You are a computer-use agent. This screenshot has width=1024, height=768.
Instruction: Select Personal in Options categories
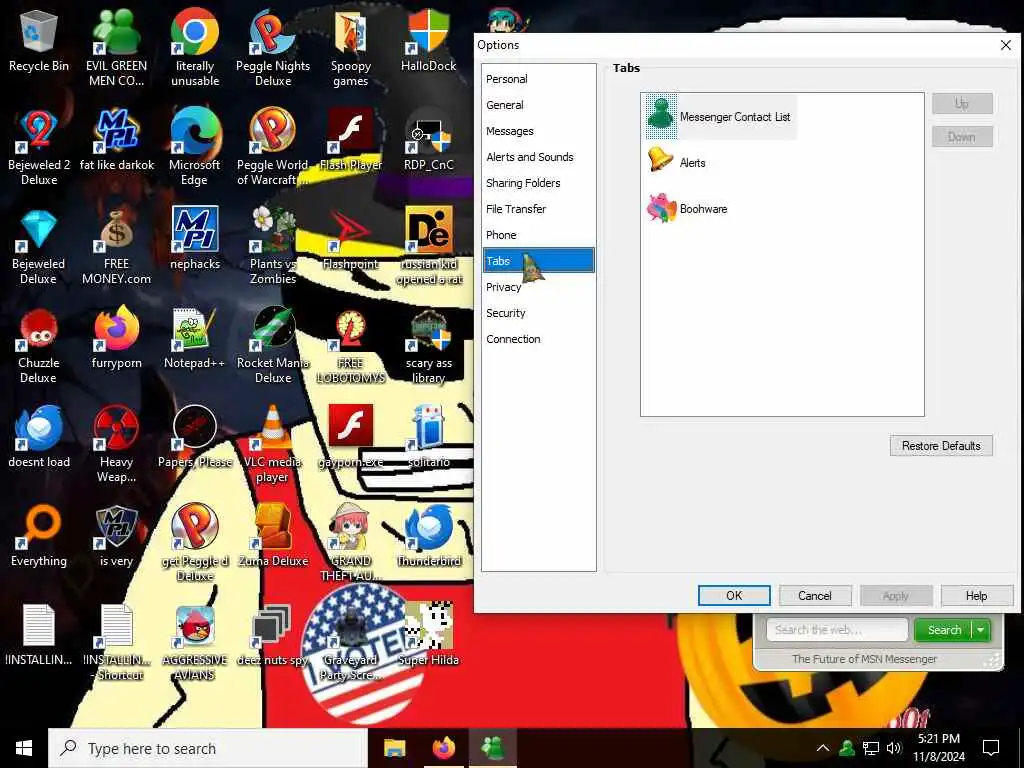507,79
